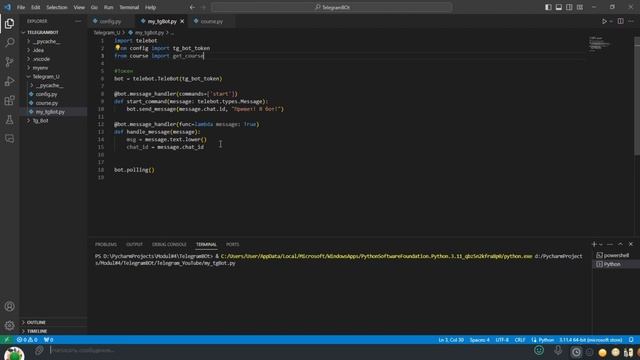
Task: Open the Run menu
Action: (108, 7)
